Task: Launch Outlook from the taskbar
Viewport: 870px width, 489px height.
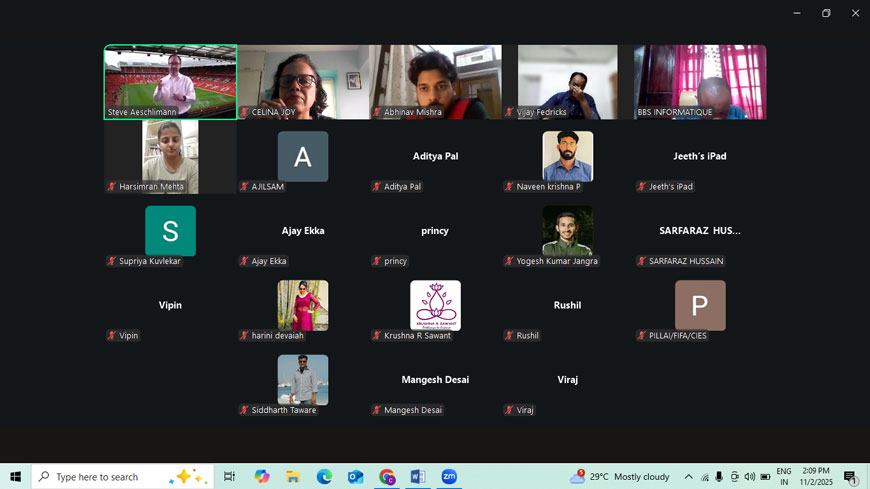Action: tap(355, 477)
